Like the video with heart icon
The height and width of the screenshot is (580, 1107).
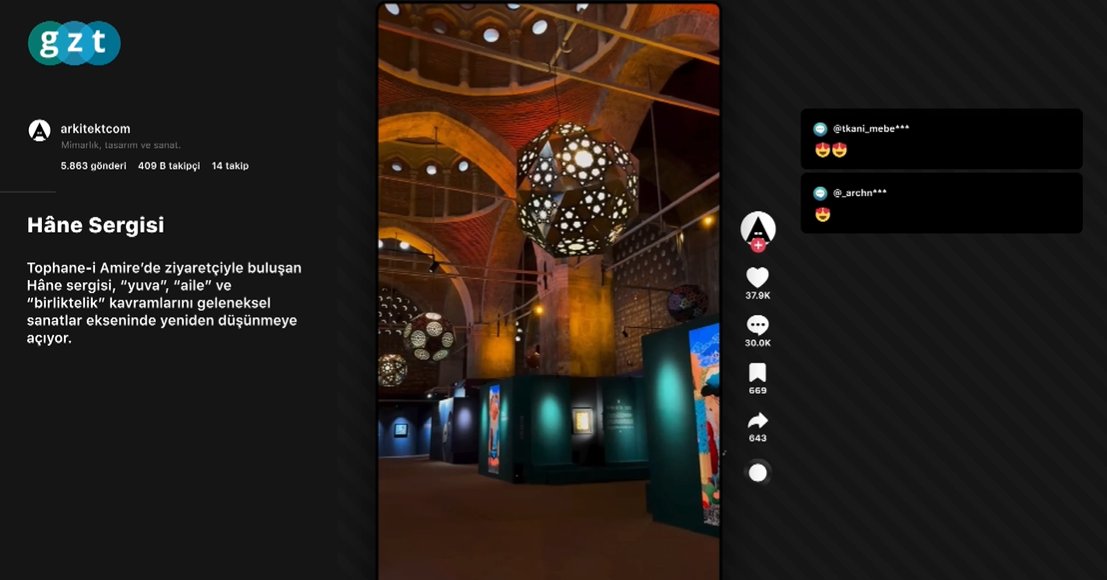tap(758, 277)
